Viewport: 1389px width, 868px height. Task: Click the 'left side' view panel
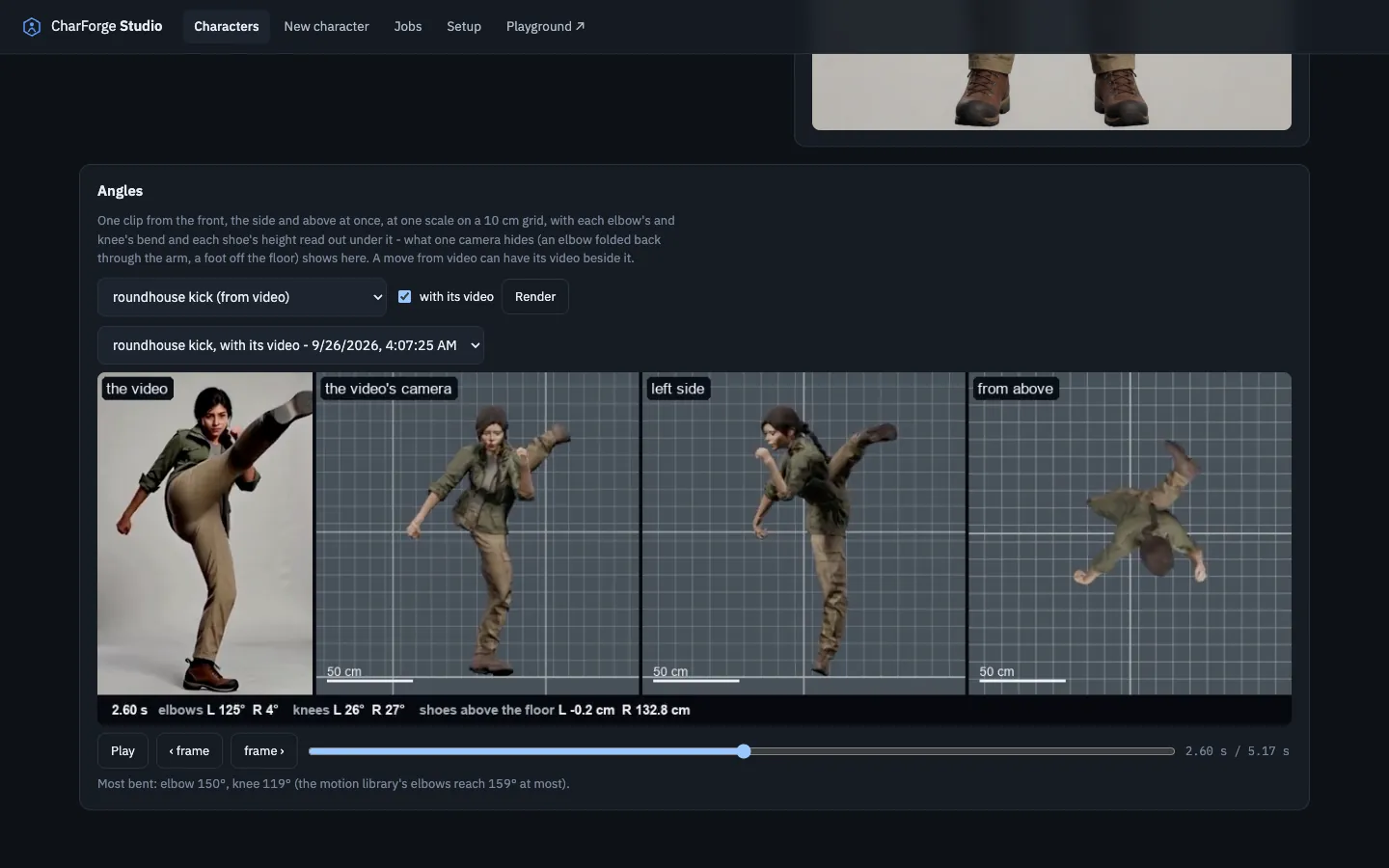coord(803,533)
